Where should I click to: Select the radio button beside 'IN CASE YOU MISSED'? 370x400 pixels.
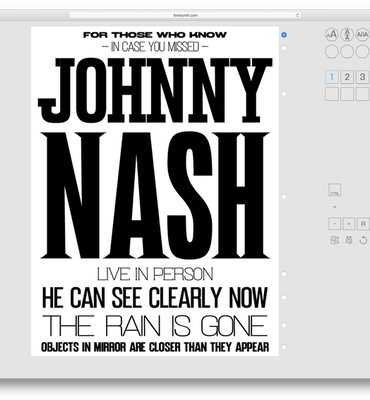284,48
